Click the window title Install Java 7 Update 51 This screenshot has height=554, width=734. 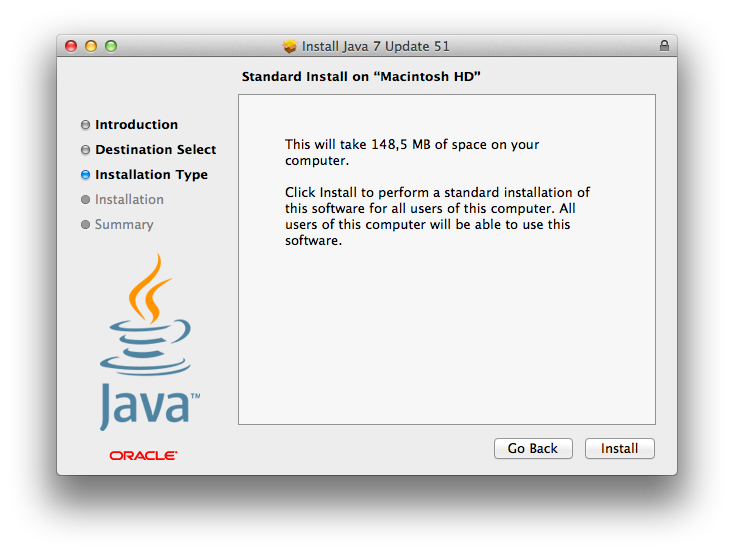375,46
